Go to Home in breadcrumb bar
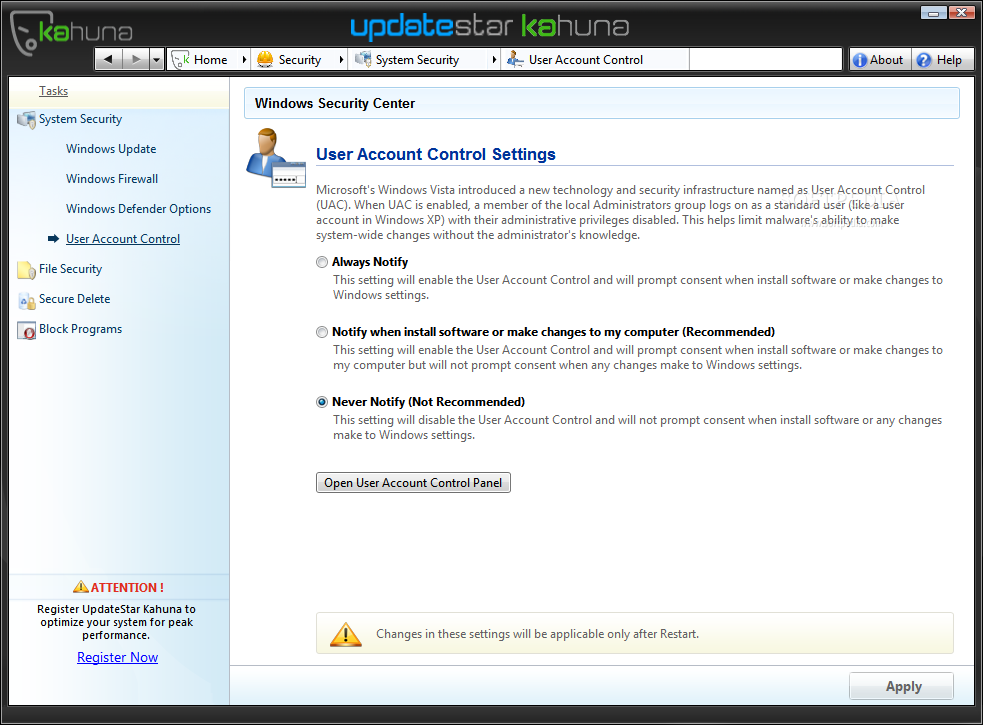The height and width of the screenshot is (725, 983). click(x=211, y=60)
